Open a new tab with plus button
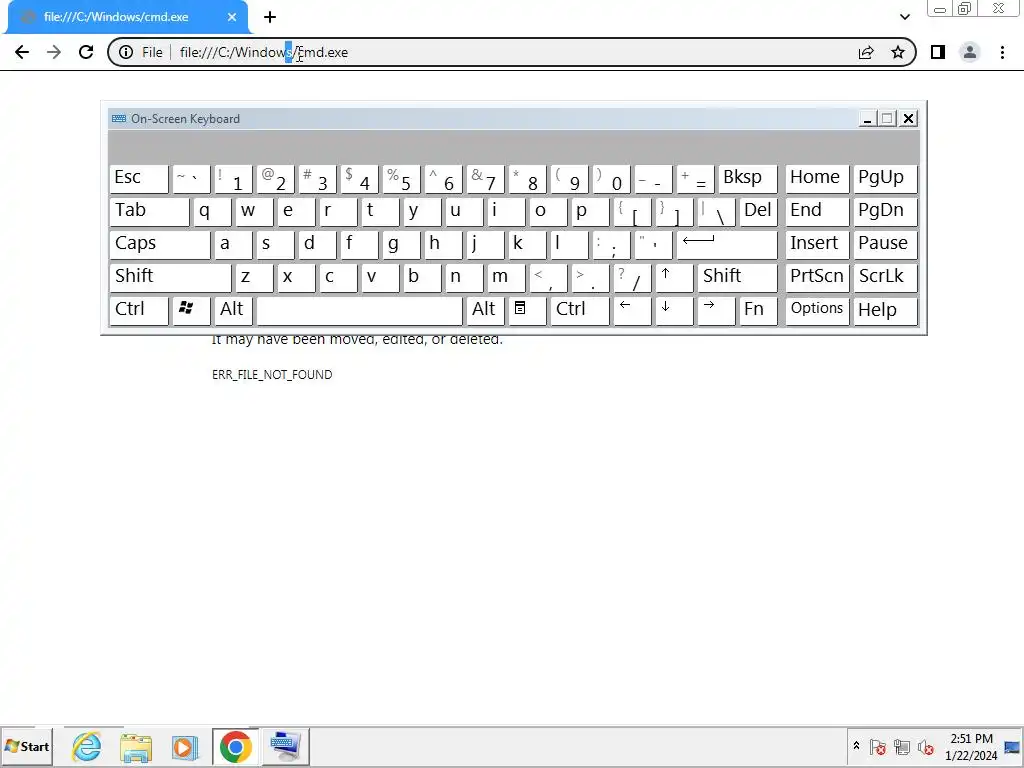1024x768 pixels. 270,17
